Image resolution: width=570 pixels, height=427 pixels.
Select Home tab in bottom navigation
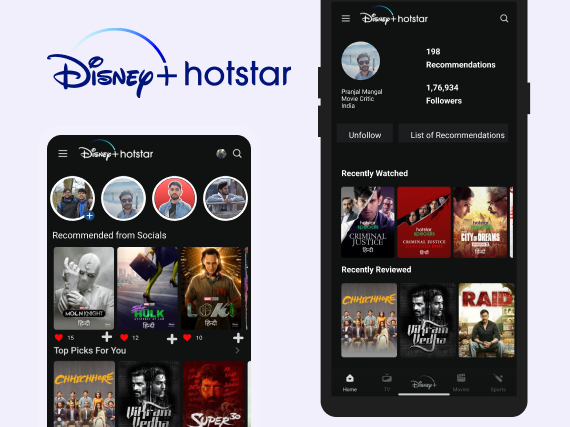(350, 383)
